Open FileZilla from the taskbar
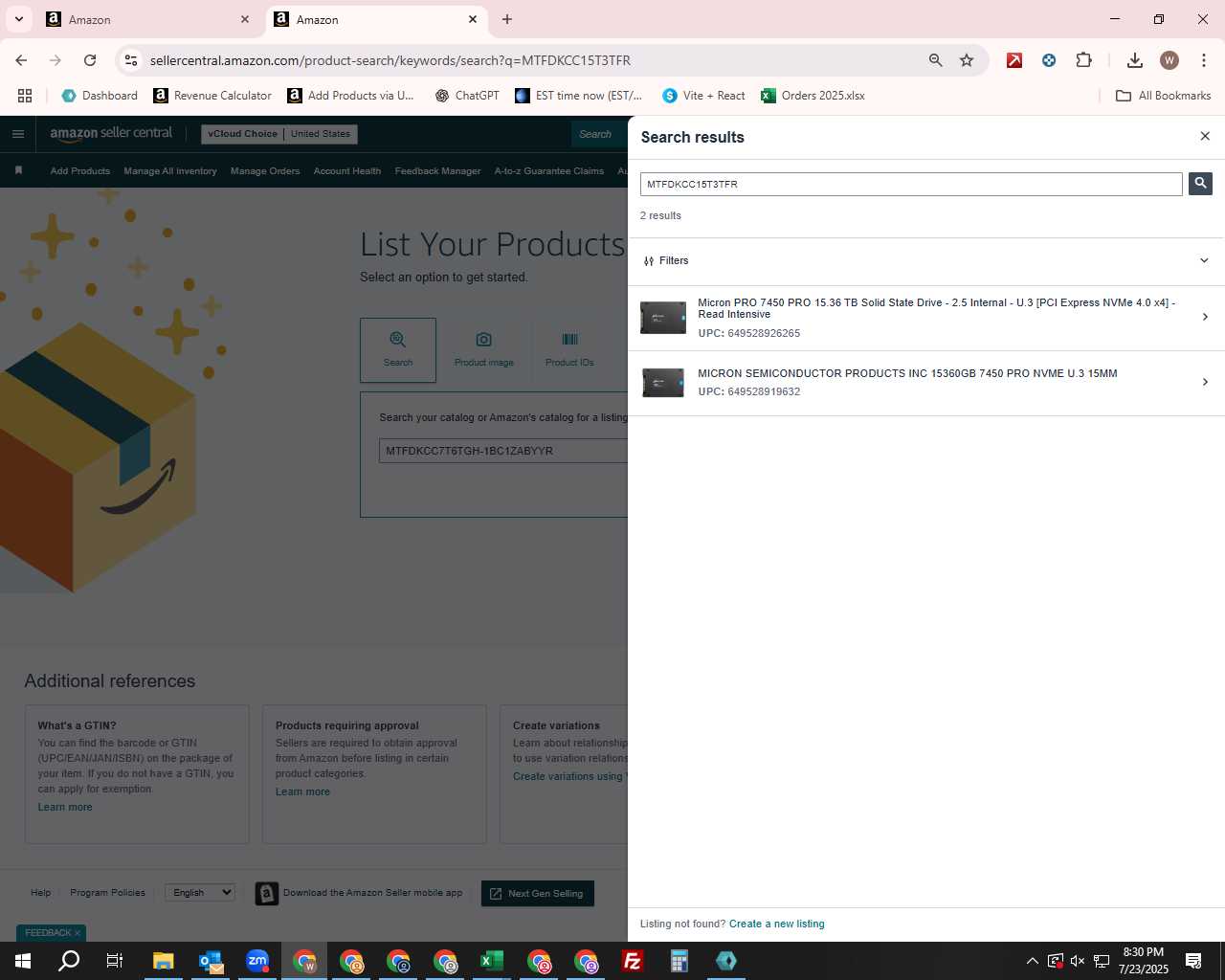Image resolution: width=1225 pixels, height=980 pixels. pyautogui.click(x=633, y=961)
